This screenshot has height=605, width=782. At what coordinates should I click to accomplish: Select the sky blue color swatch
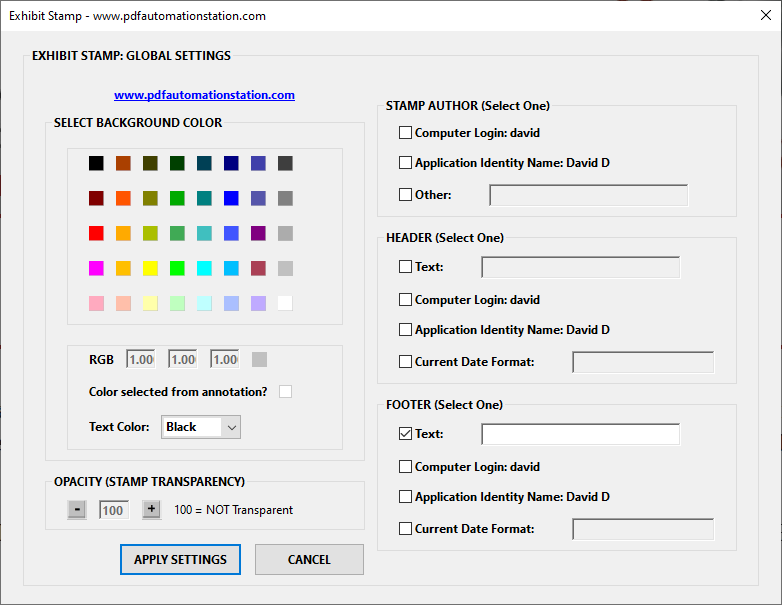(x=231, y=268)
